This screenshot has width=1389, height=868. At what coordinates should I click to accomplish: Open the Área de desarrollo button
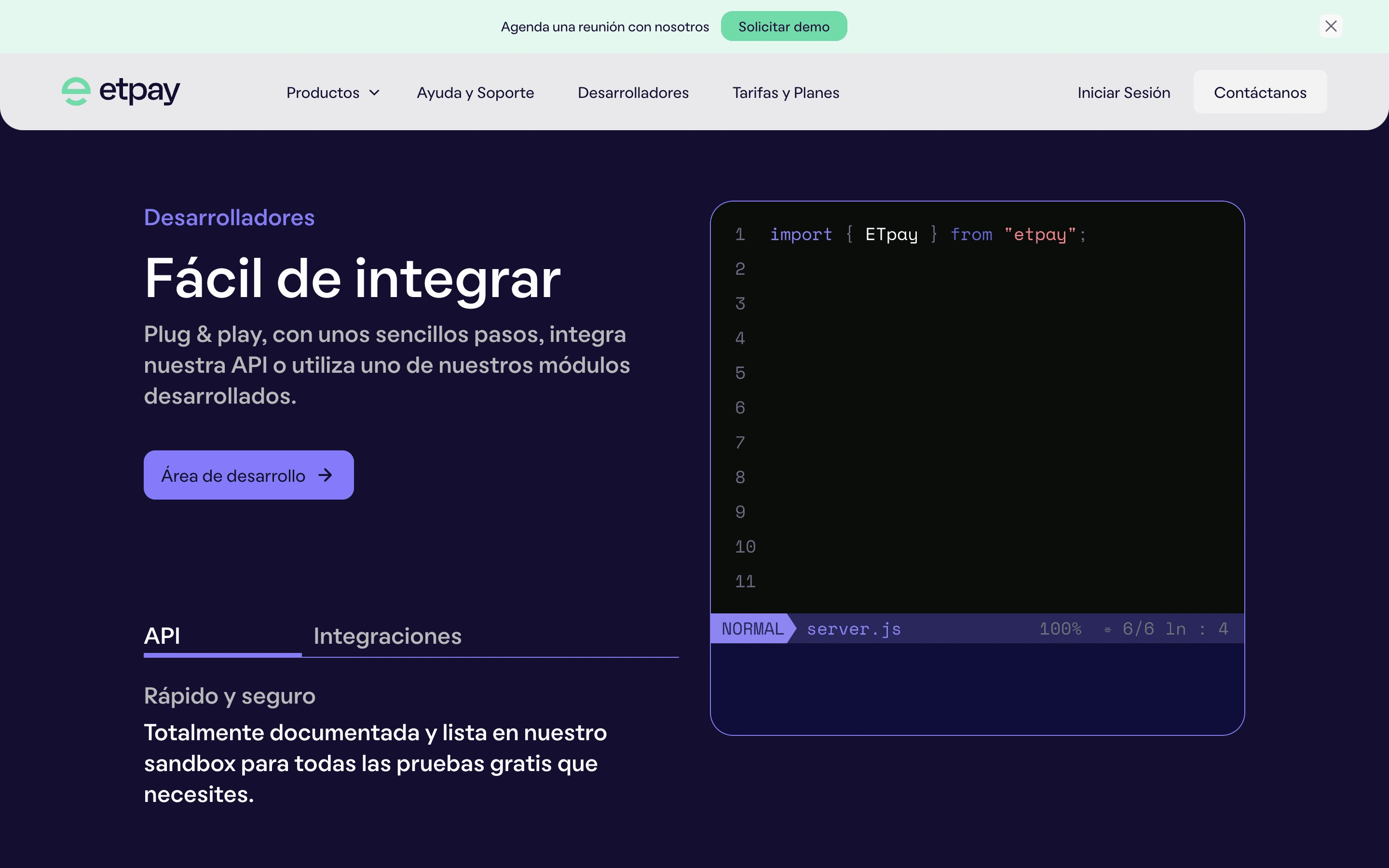pos(248,475)
